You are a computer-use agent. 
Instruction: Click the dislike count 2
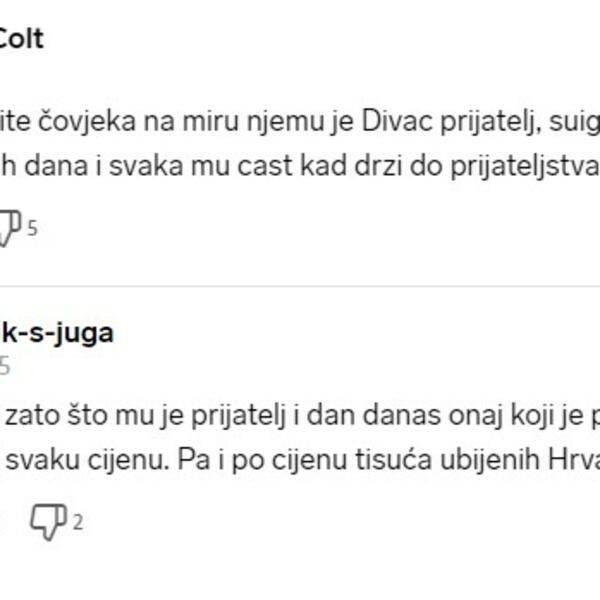77,522
